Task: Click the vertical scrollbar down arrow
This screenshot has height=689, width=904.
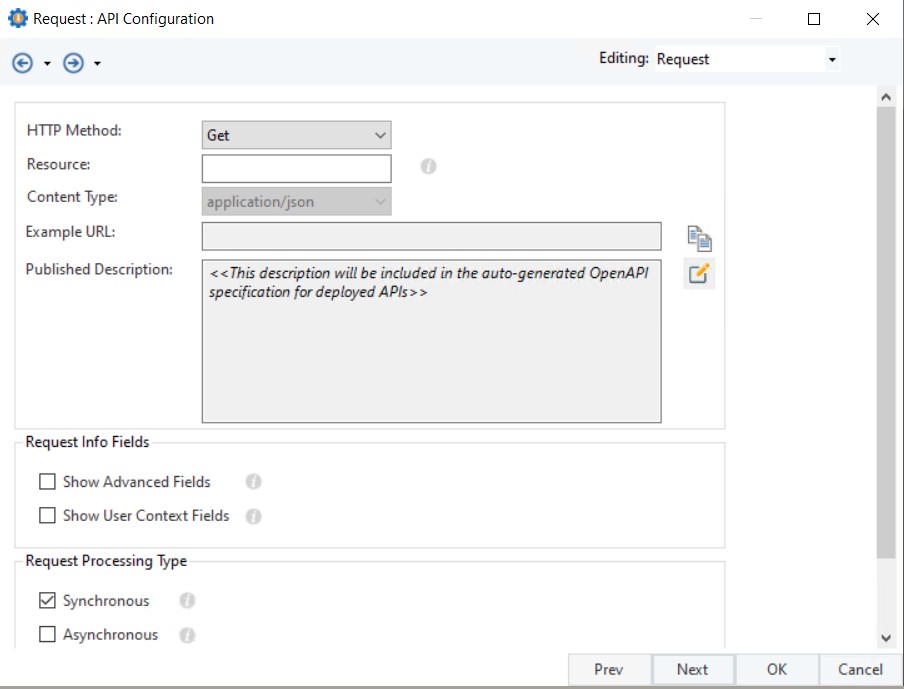Action: 885,637
